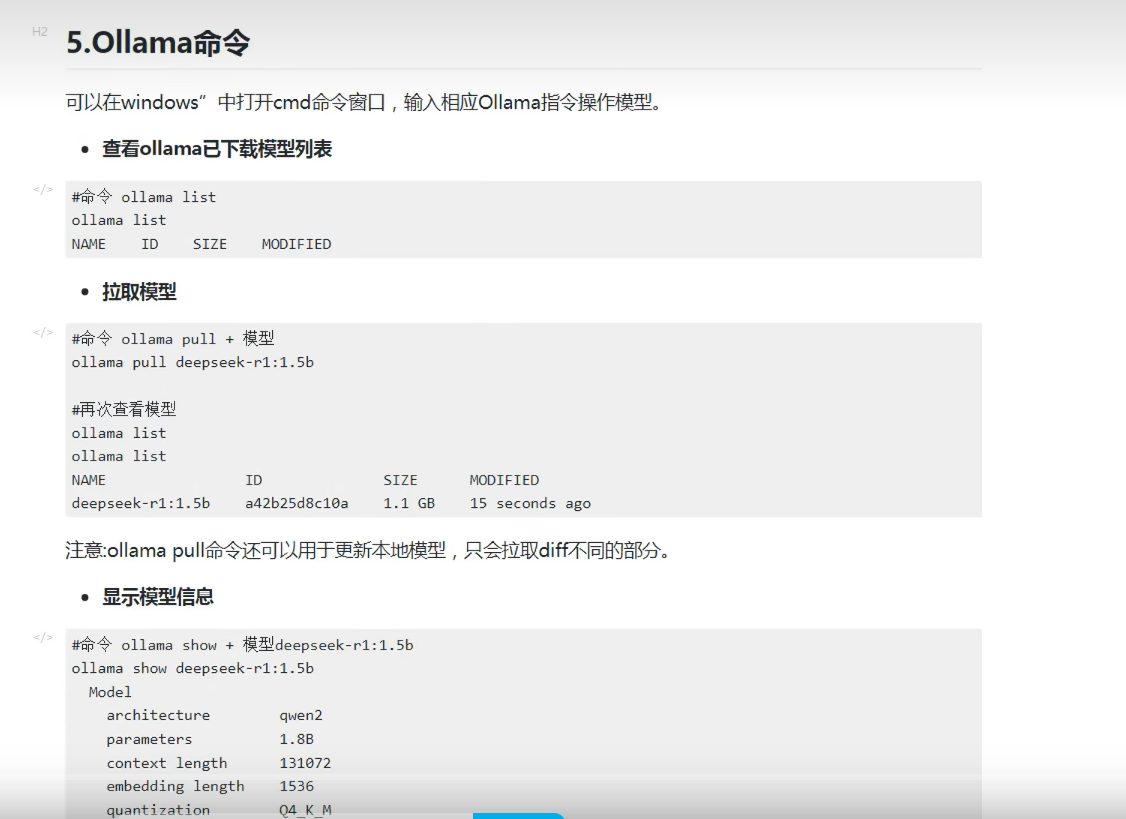
Task: Click code block icon beside 'ollama show' block
Action: (42, 638)
